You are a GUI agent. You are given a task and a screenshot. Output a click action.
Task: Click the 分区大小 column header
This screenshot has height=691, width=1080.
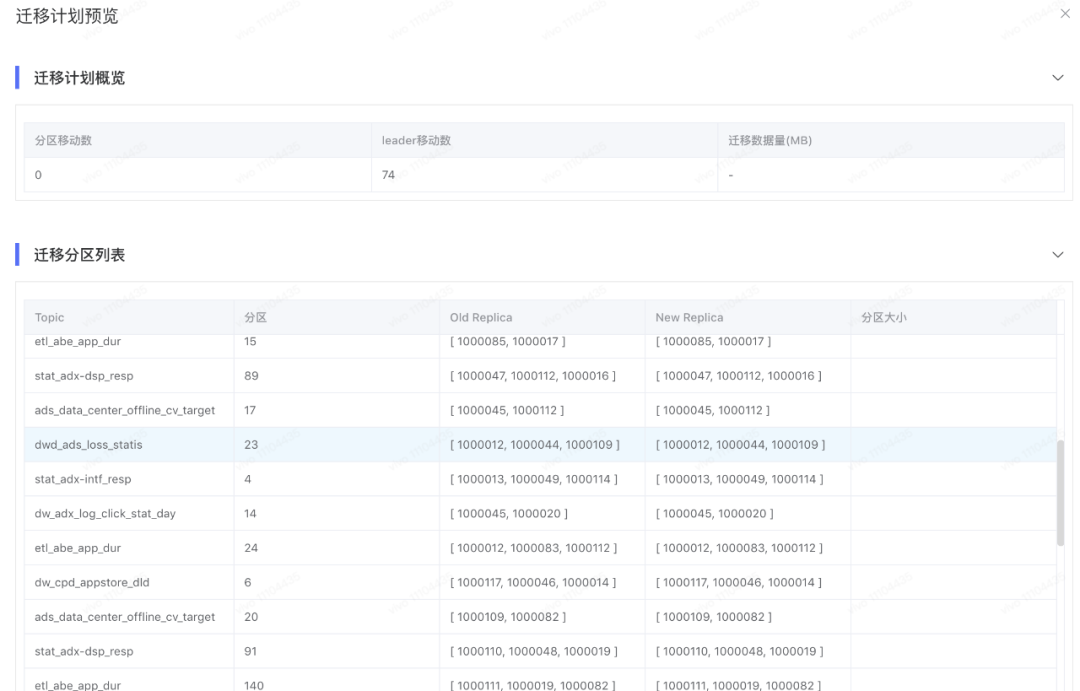pyautogui.click(x=884, y=317)
